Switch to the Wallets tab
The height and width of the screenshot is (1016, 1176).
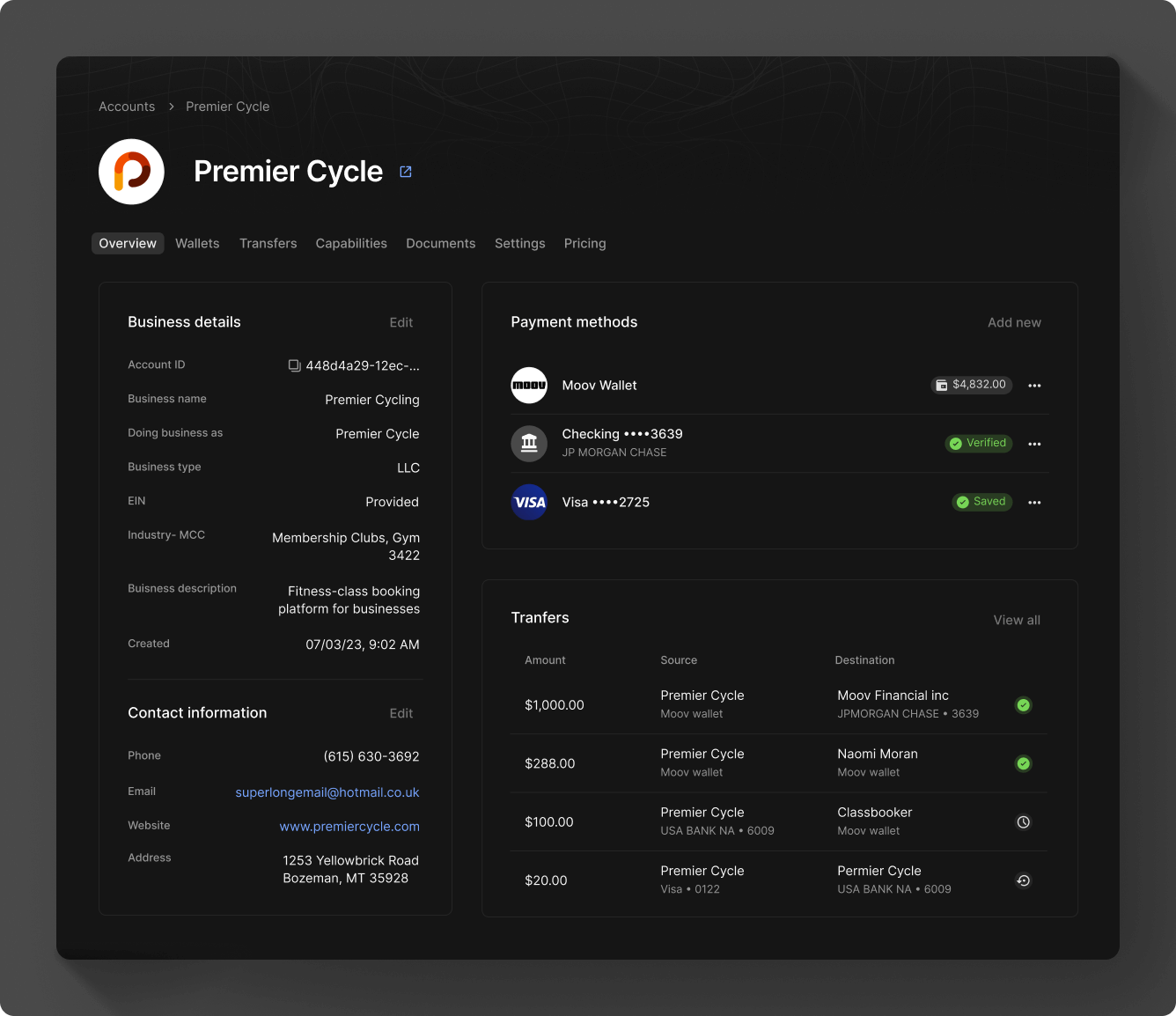pyautogui.click(x=197, y=244)
